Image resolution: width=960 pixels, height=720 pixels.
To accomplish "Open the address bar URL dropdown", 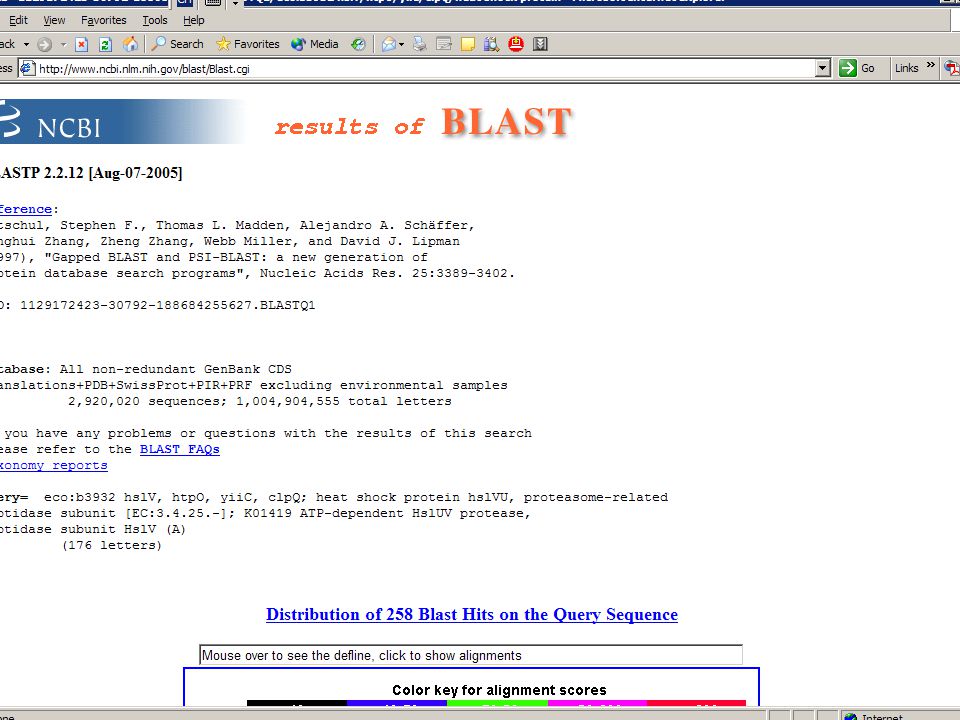I will point(823,69).
